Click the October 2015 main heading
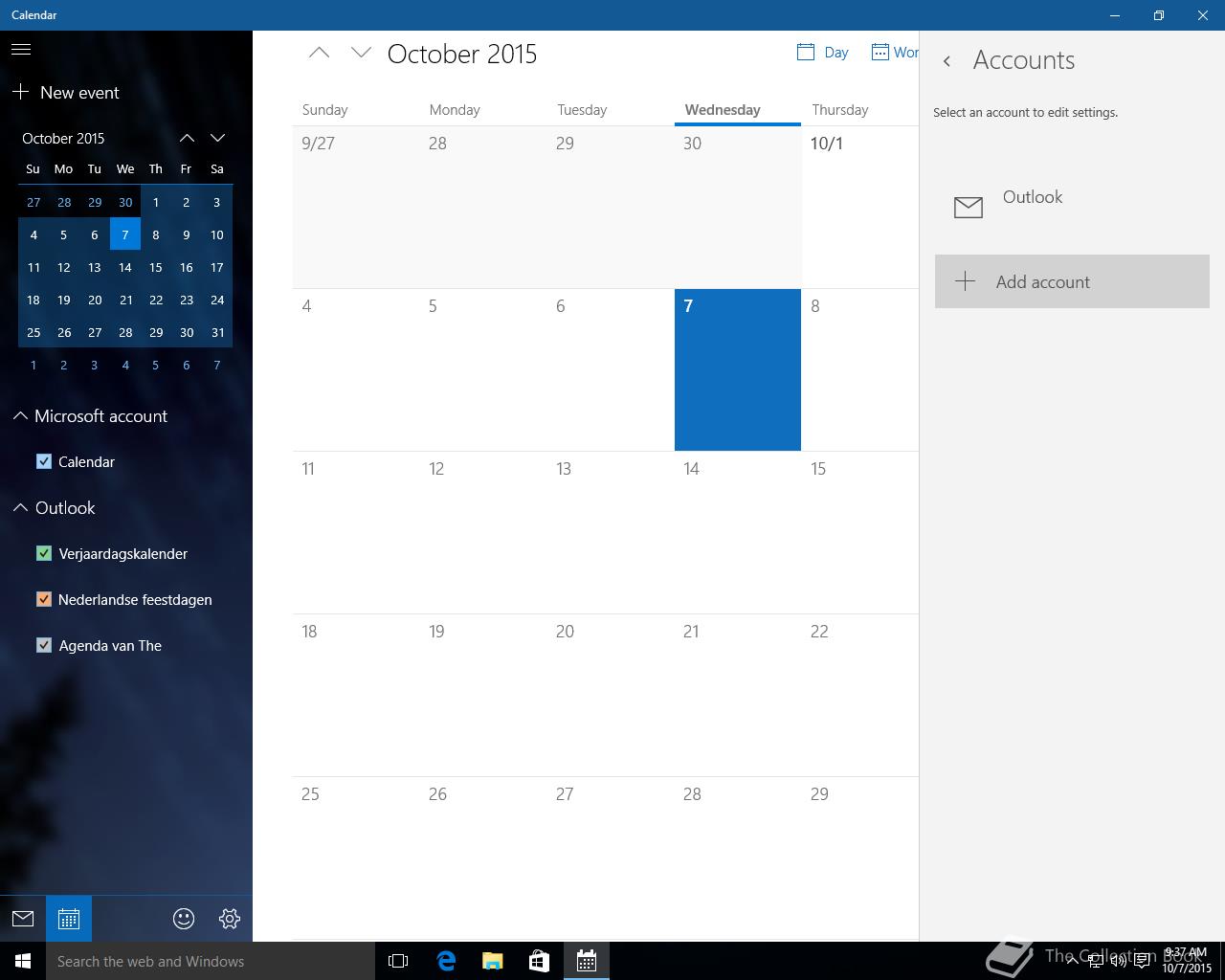The height and width of the screenshot is (980, 1225). [x=462, y=54]
